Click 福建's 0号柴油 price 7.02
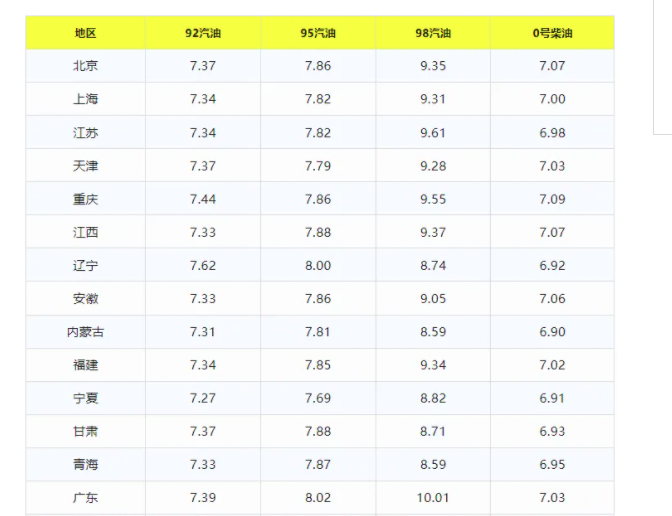The width and height of the screenshot is (672, 516). (x=552, y=365)
